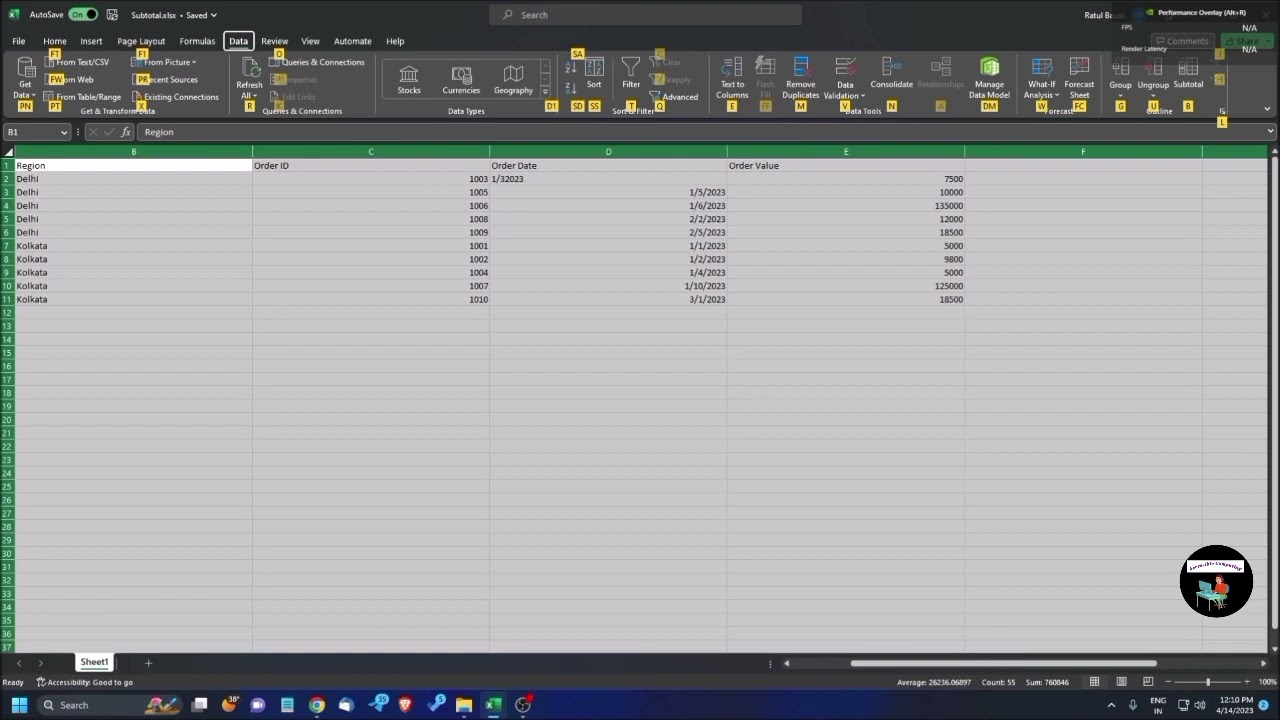Open the Help tab
Viewport: 1280px width, 720px height.
(395, 41)
